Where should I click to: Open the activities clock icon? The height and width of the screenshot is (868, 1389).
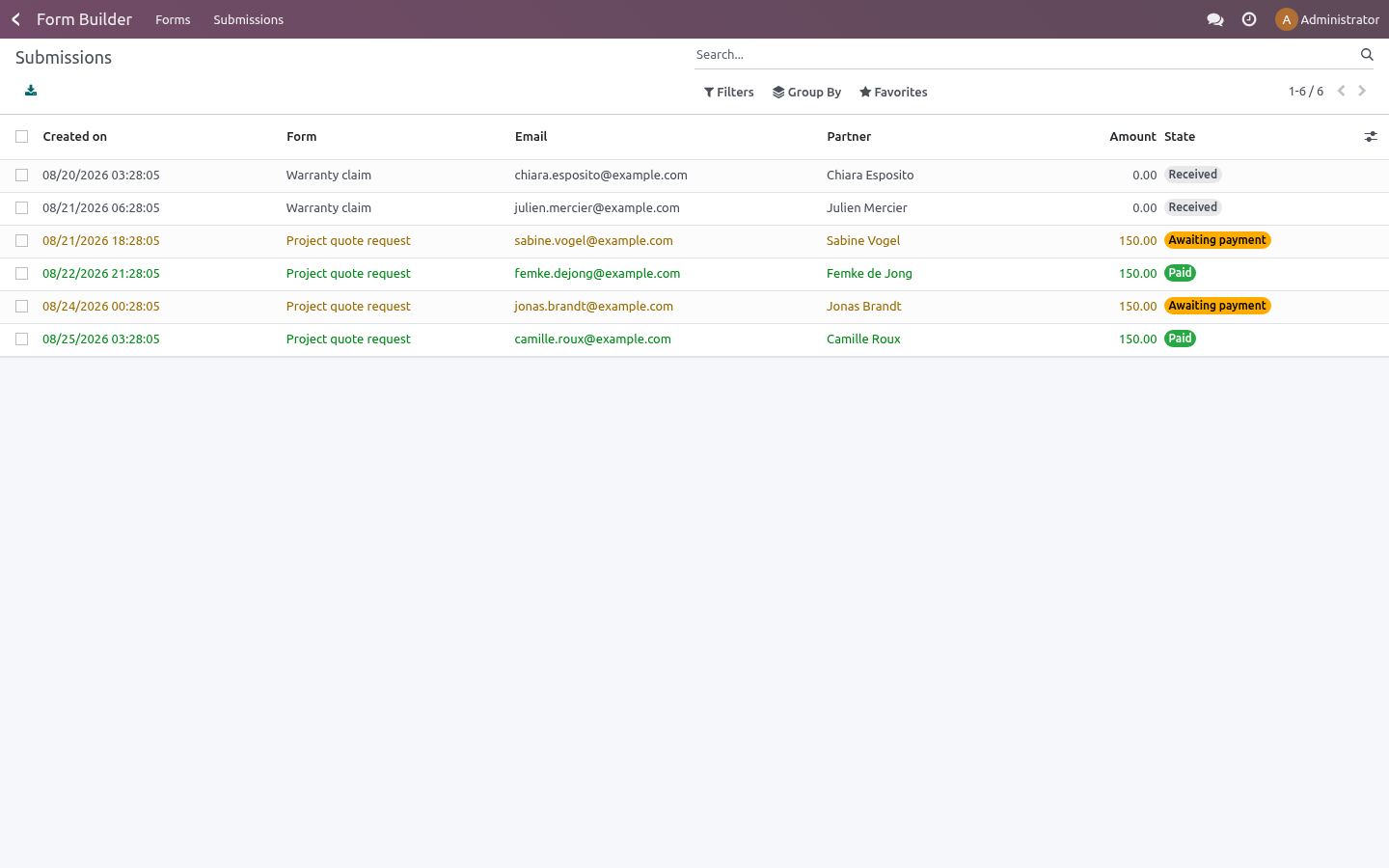(x=1249, y=19)
